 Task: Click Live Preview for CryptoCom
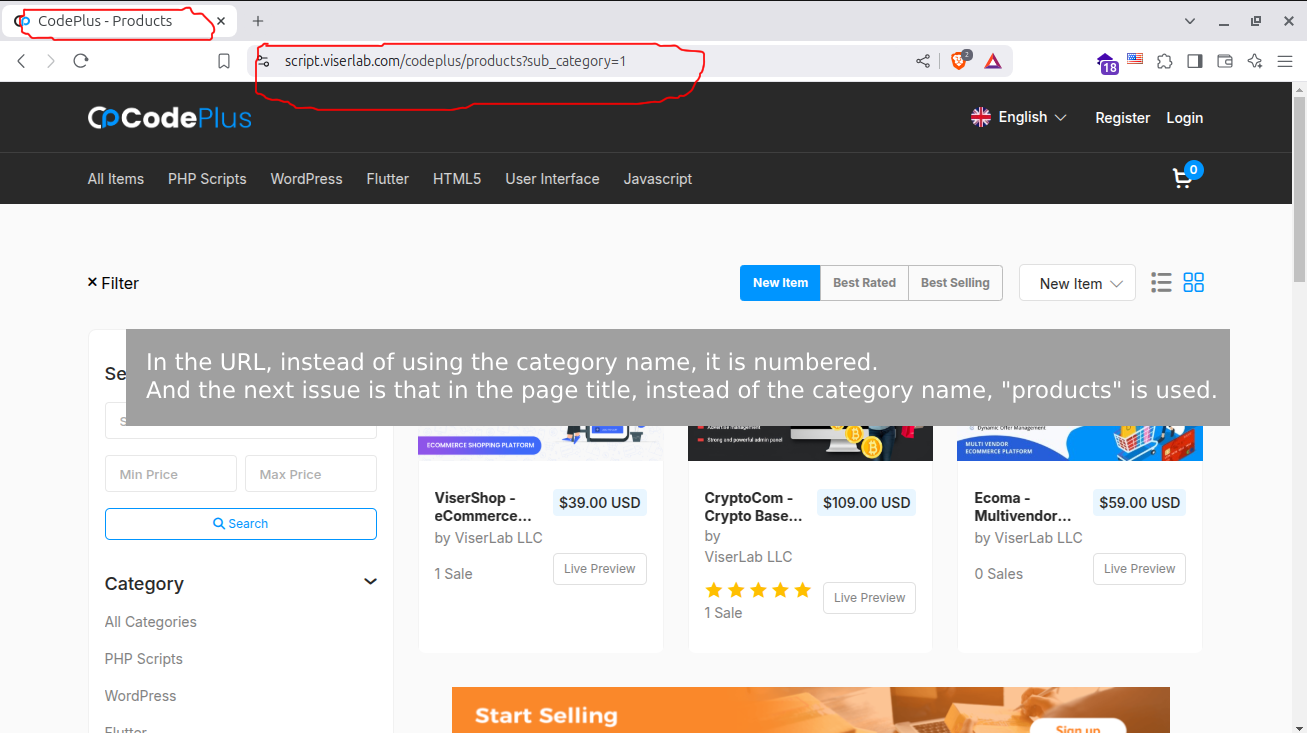[x=869, y=598]
